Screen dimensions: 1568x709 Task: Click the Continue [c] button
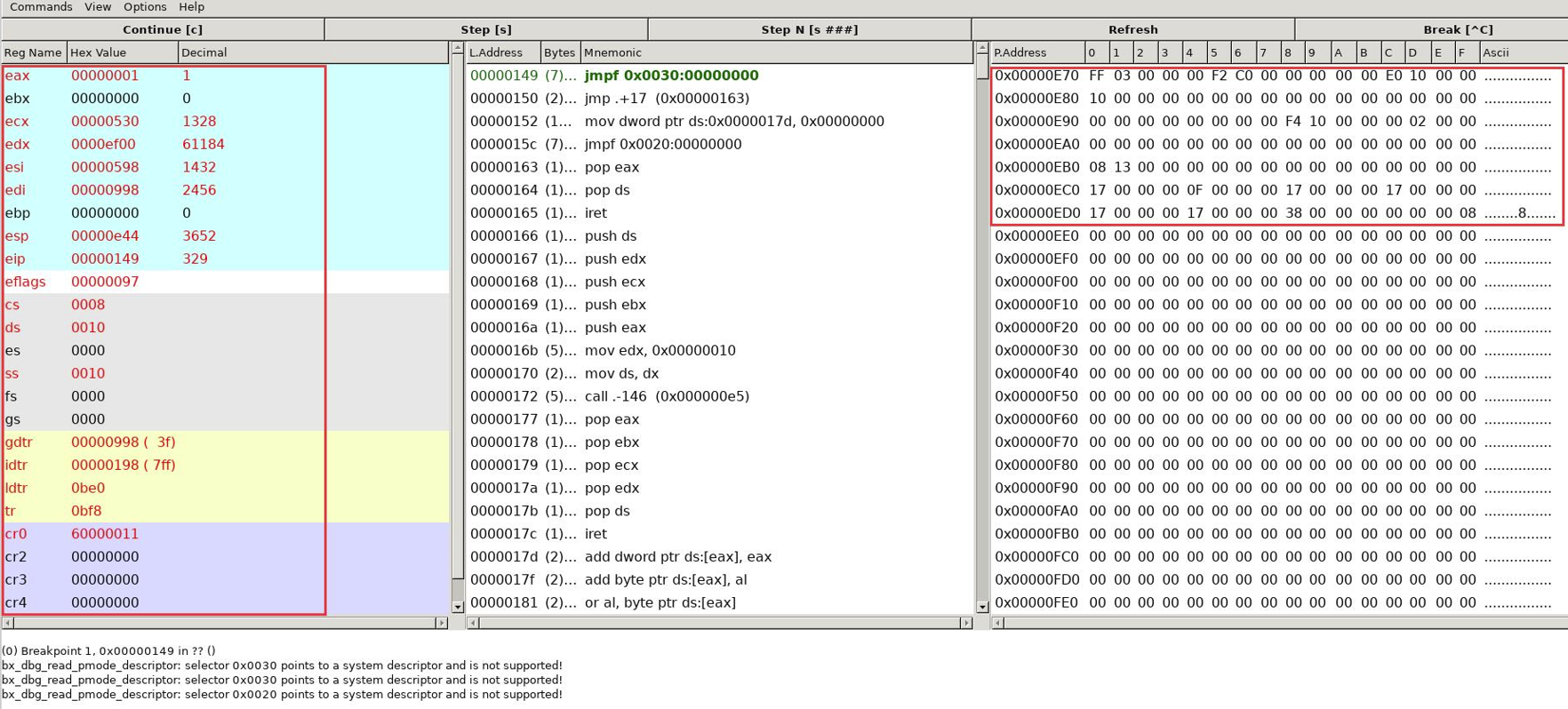[x=162, y=29]
